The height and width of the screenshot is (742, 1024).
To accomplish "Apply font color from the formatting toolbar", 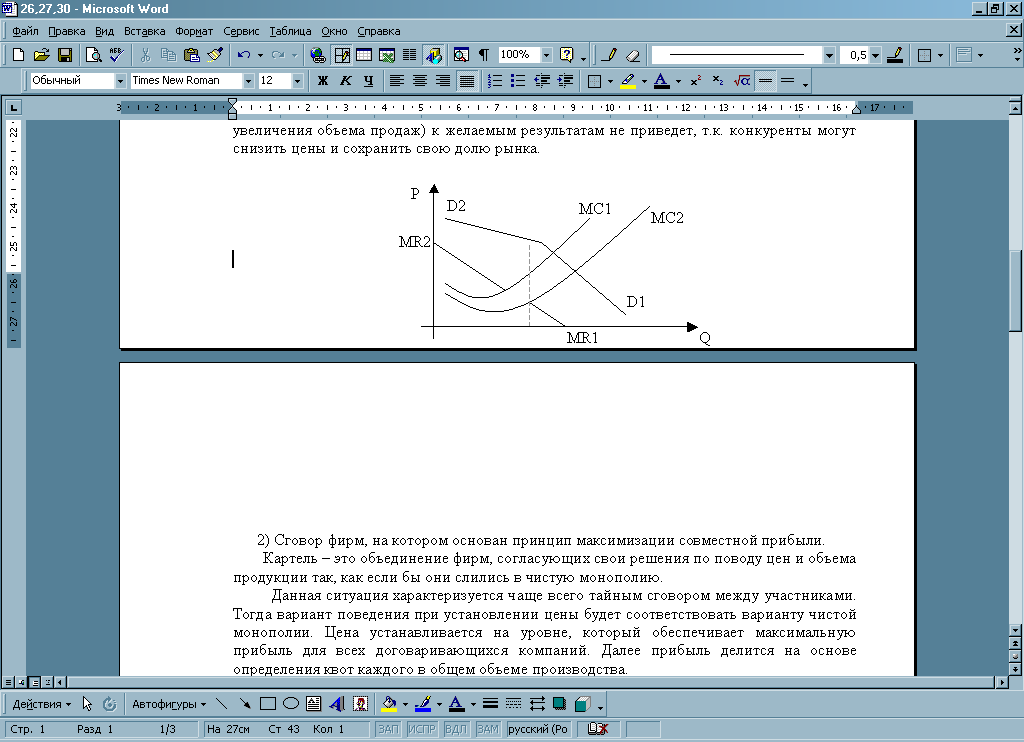I will click(x=662, y=81).
